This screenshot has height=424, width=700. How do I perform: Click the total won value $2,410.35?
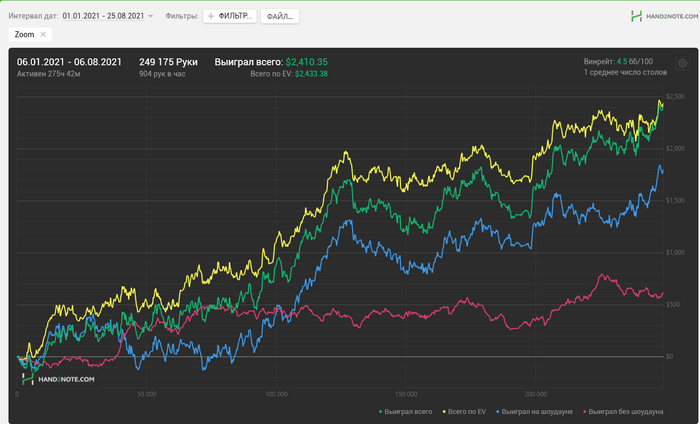click(x=307, y=62)
